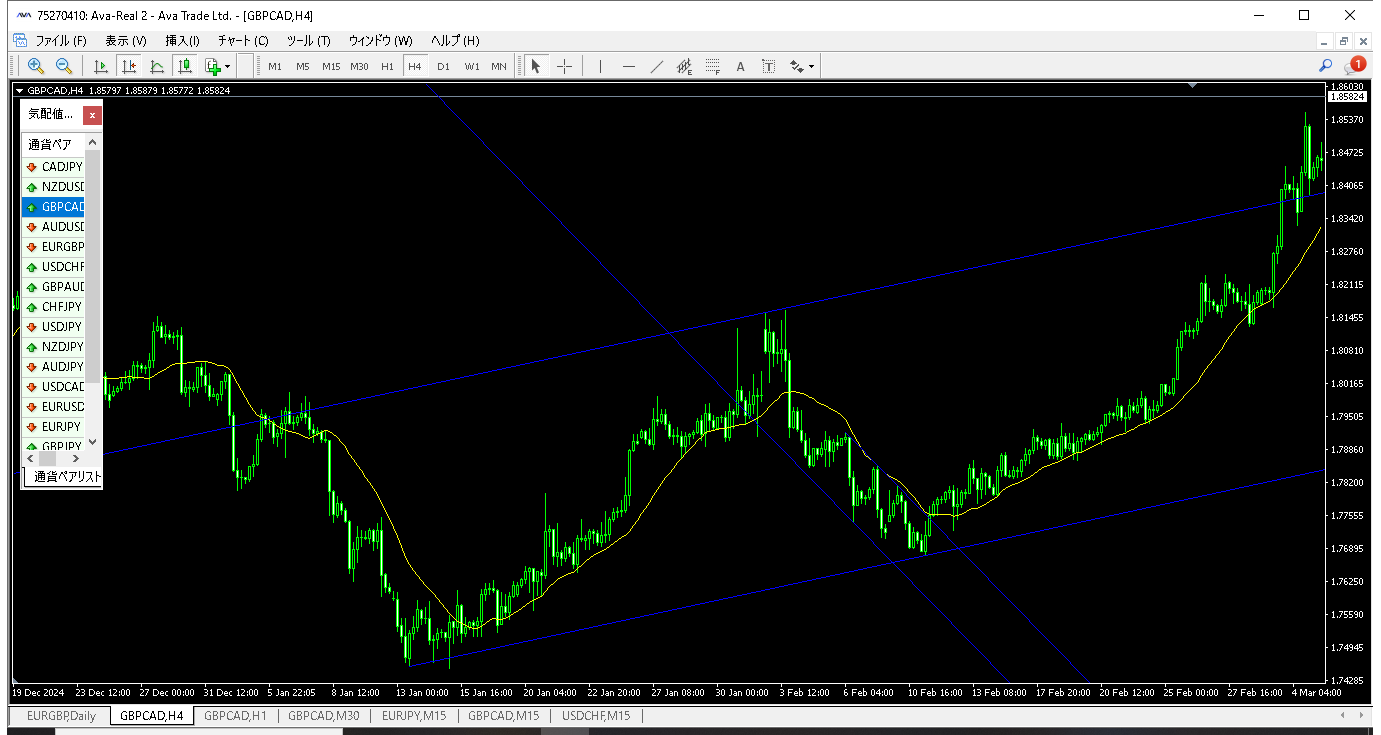Select CADJPY in the pair list
This screenshot has width=1381, height=735.
point(54,167)
